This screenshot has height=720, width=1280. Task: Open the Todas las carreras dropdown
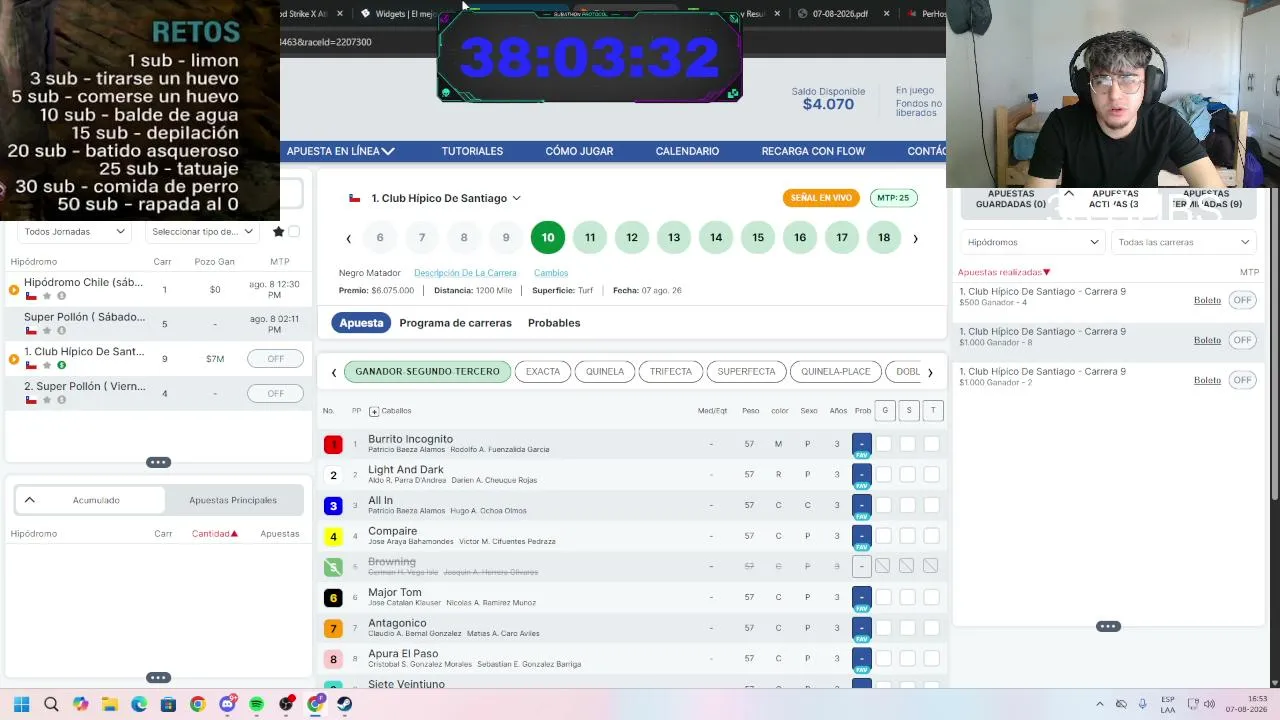click(1184, 242)
